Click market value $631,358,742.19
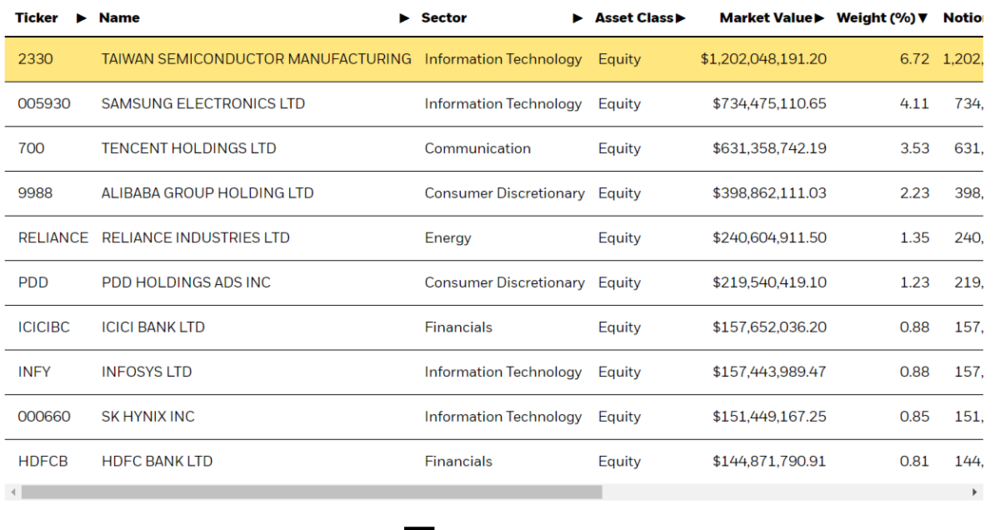Screen dimensions: 1000x530 [769, 148]
